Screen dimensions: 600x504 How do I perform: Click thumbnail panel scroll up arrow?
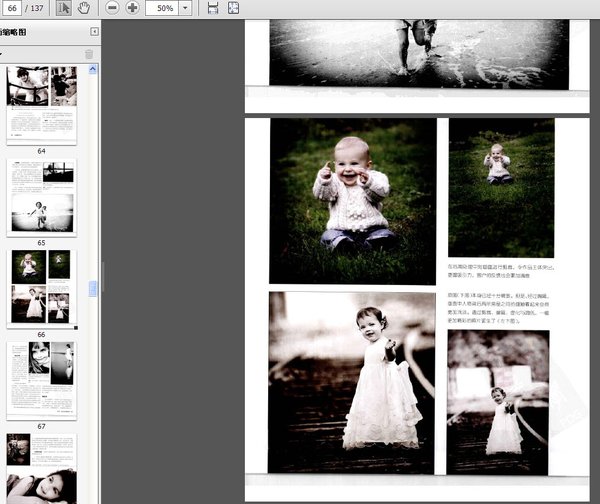(94, 70)
